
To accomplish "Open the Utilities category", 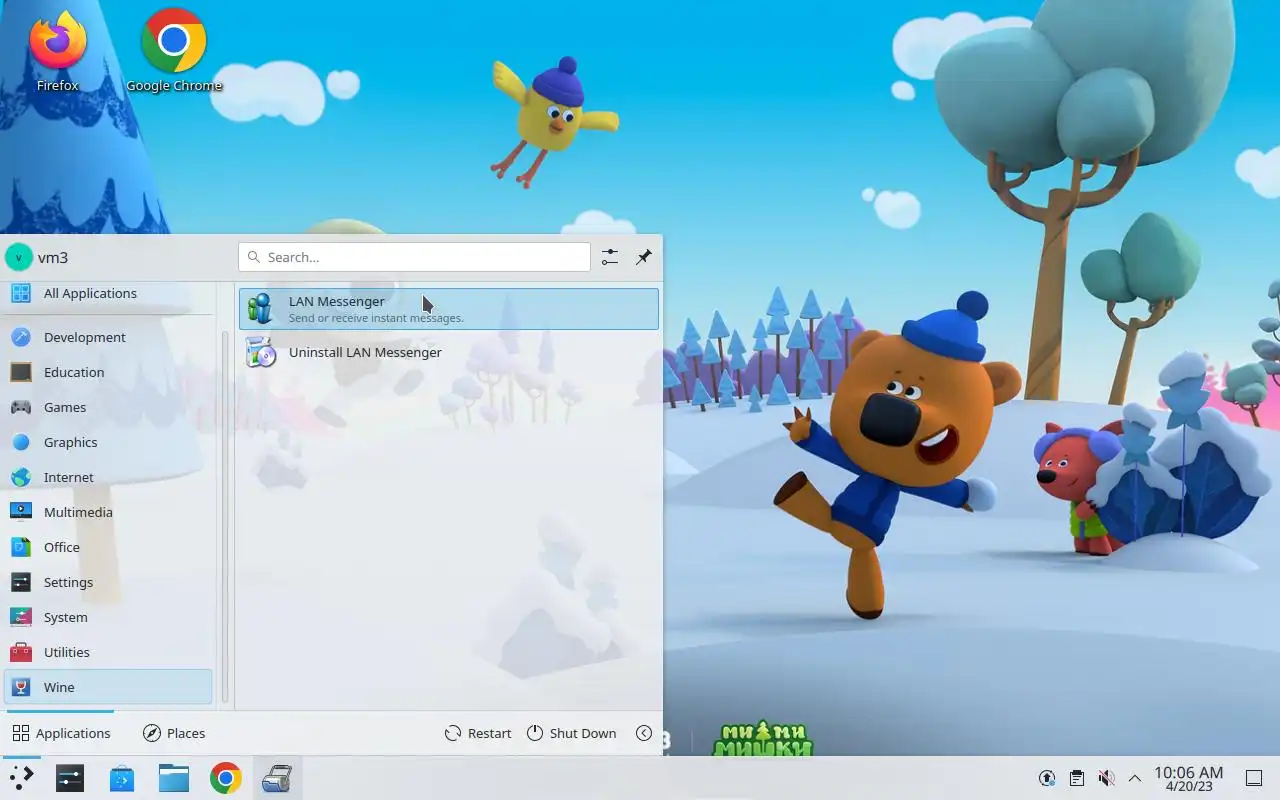I will 108,652.
